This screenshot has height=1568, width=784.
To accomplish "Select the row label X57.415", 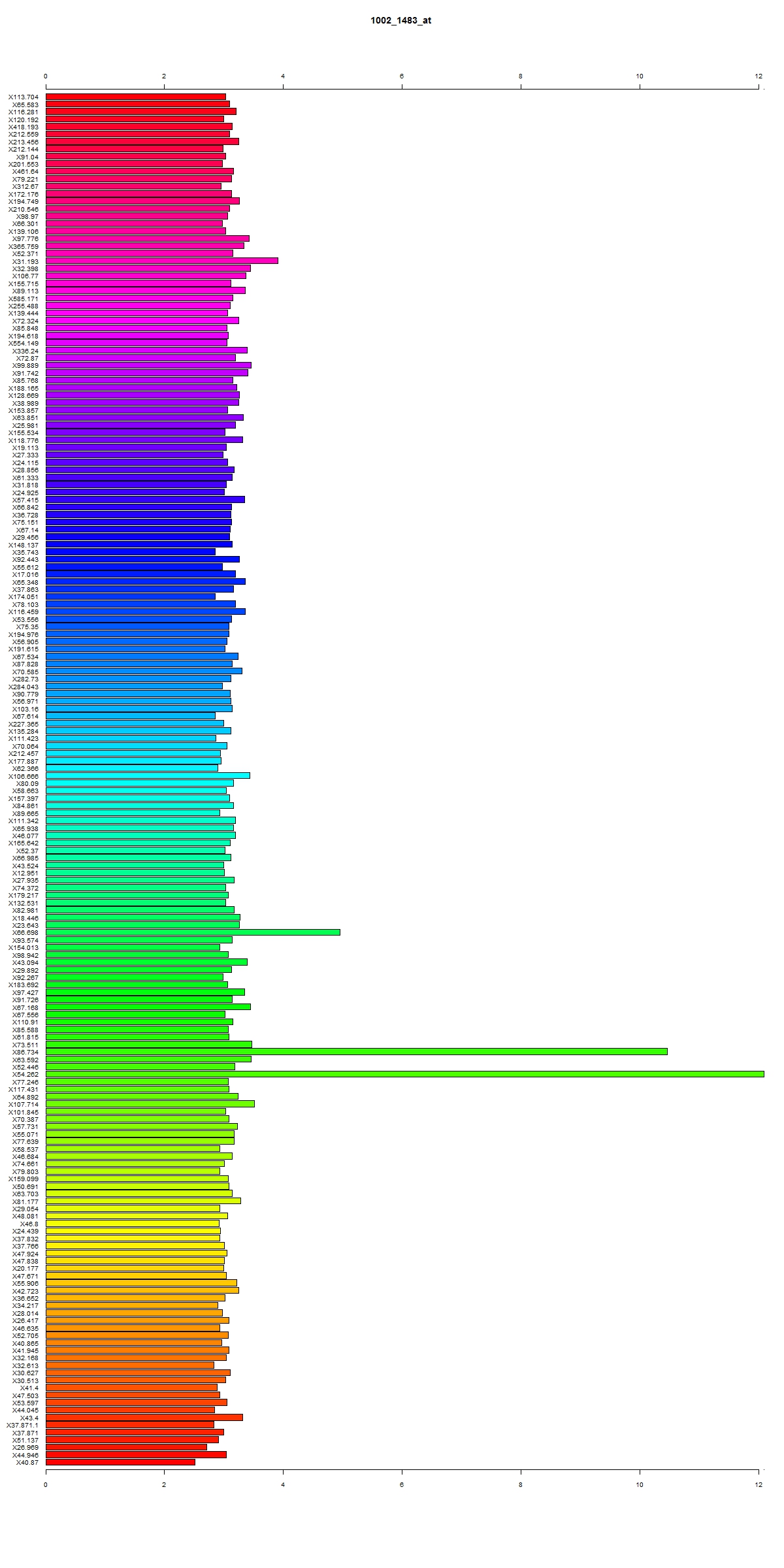I will (25, 500).
